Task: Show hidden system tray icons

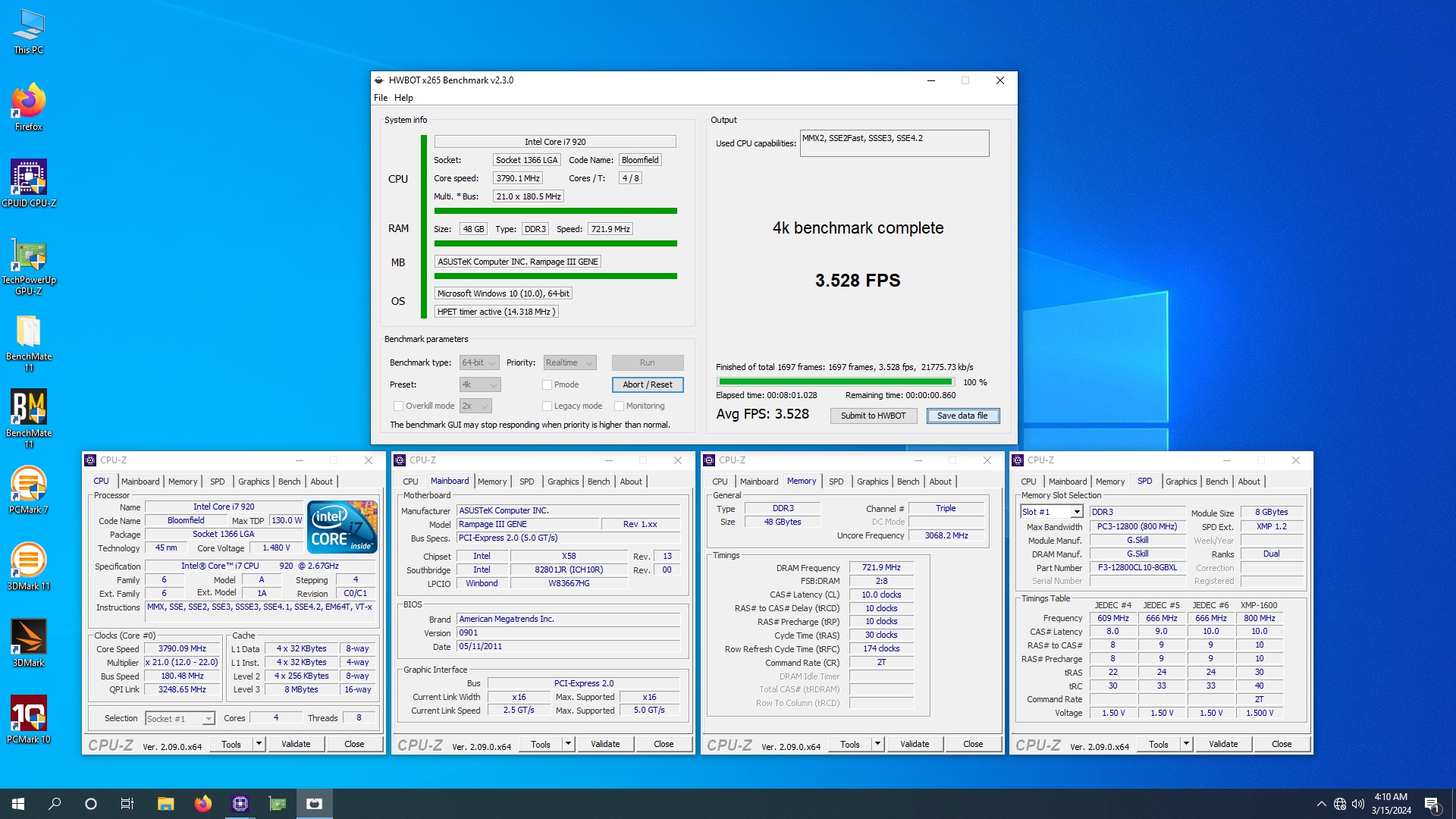Action: 1322,804
